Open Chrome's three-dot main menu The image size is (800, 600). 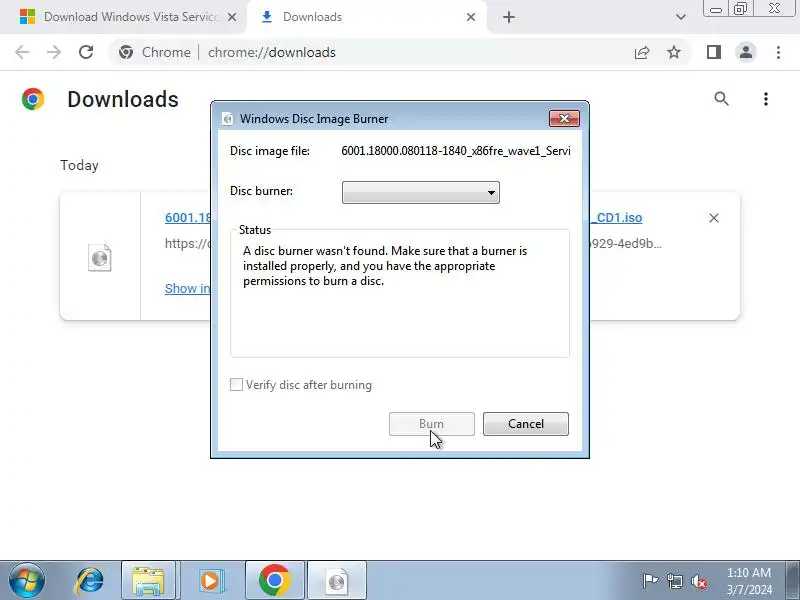coord(778,52)
